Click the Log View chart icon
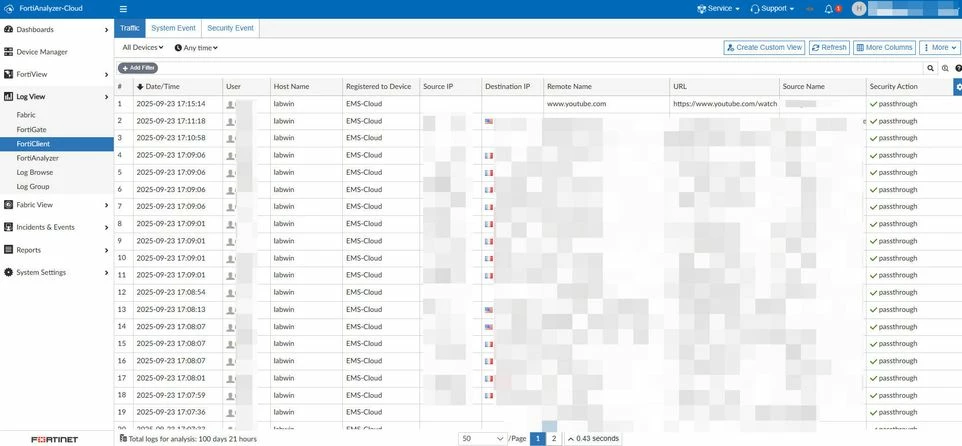This screenshot has width=962, height=446. tap(9, 96)
